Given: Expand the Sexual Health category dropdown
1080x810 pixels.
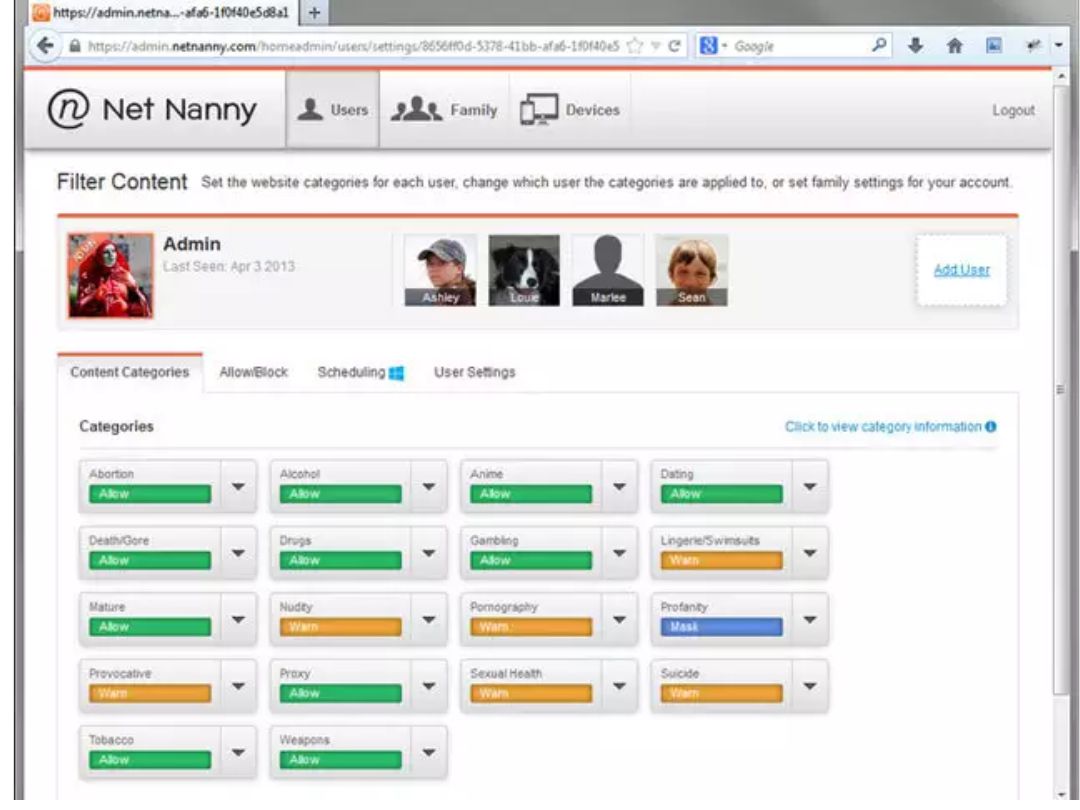Looking at the screenshot, I should 619,686.
